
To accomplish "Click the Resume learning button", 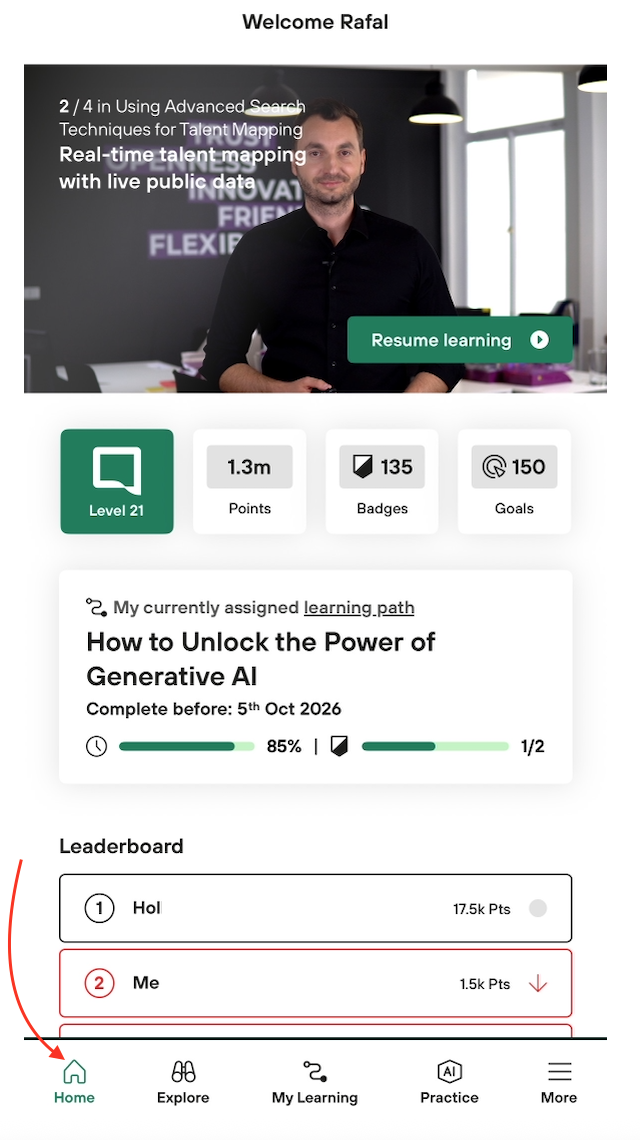I will point(460,340).
